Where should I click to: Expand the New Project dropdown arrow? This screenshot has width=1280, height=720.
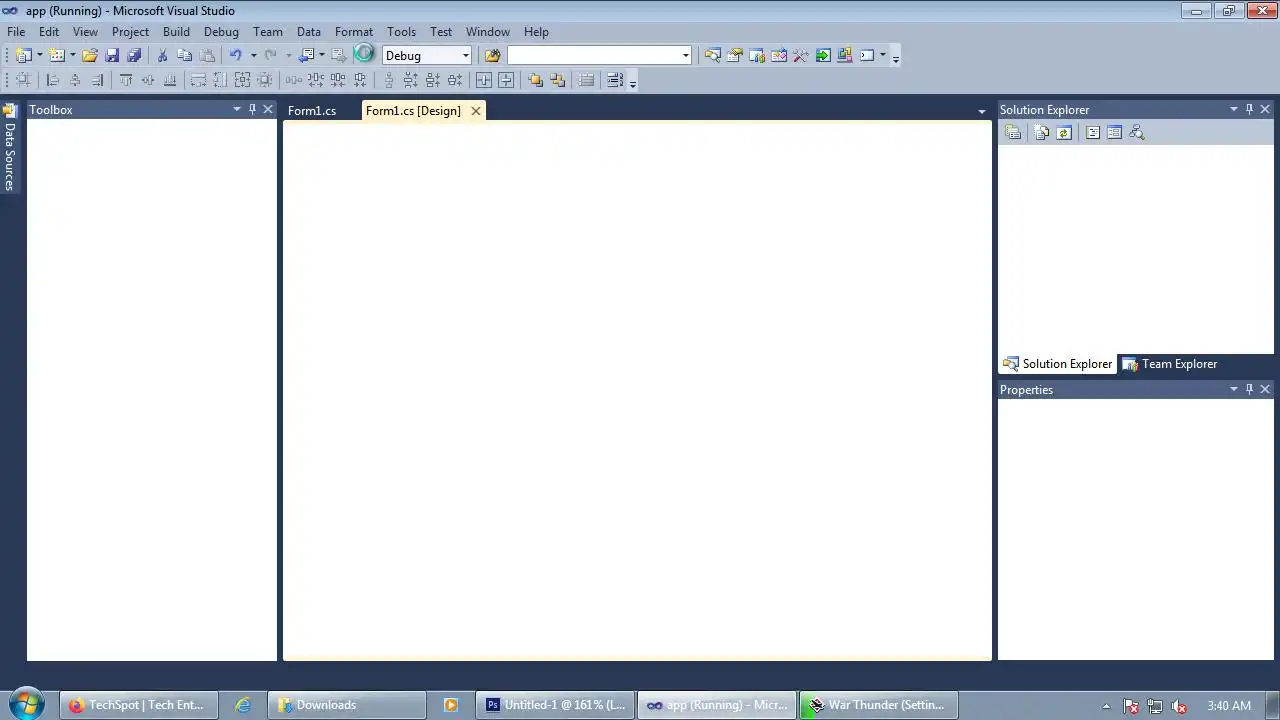click(40, 56)
